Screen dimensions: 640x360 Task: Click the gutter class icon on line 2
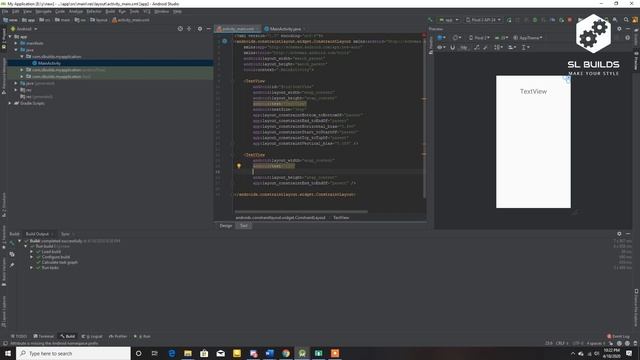click(224, 41)
